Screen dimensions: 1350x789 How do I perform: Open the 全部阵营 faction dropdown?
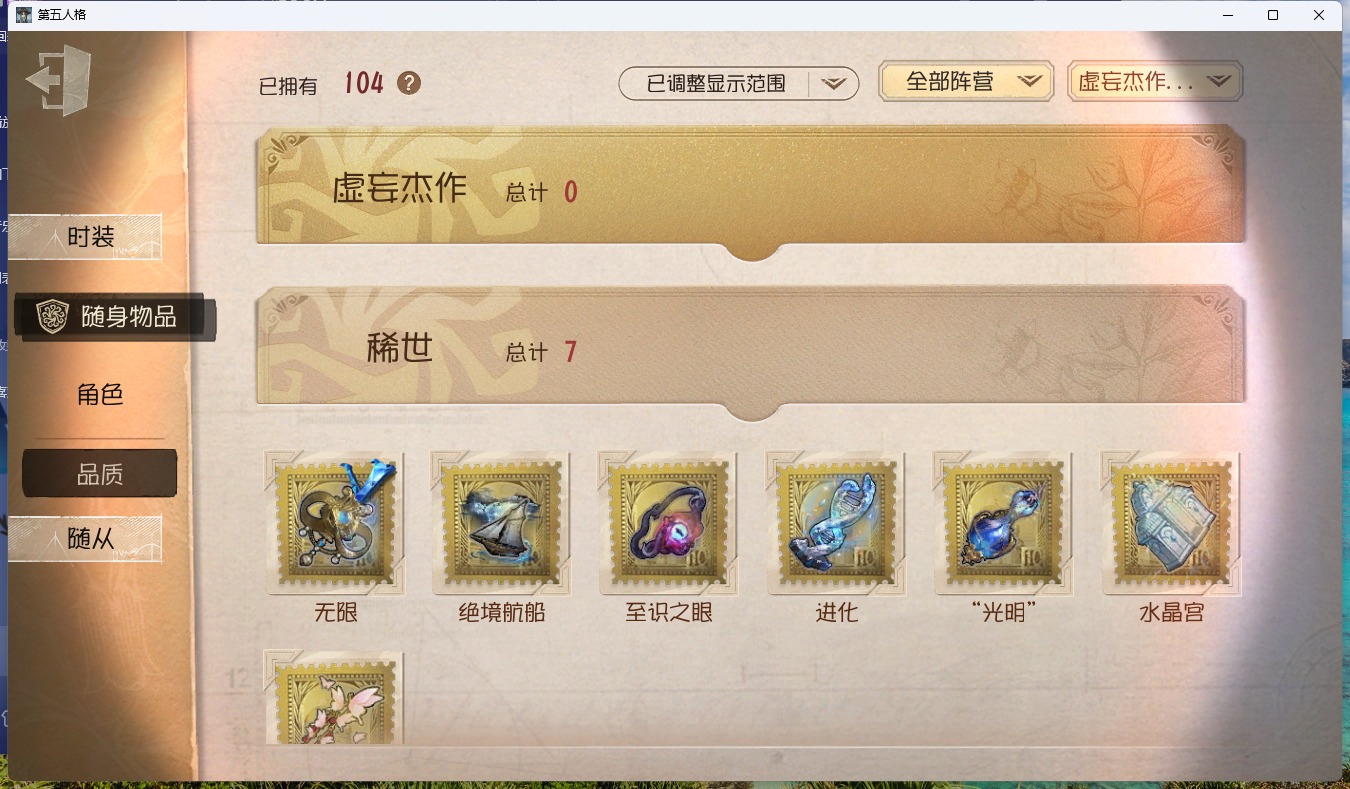tap(966, 82)
